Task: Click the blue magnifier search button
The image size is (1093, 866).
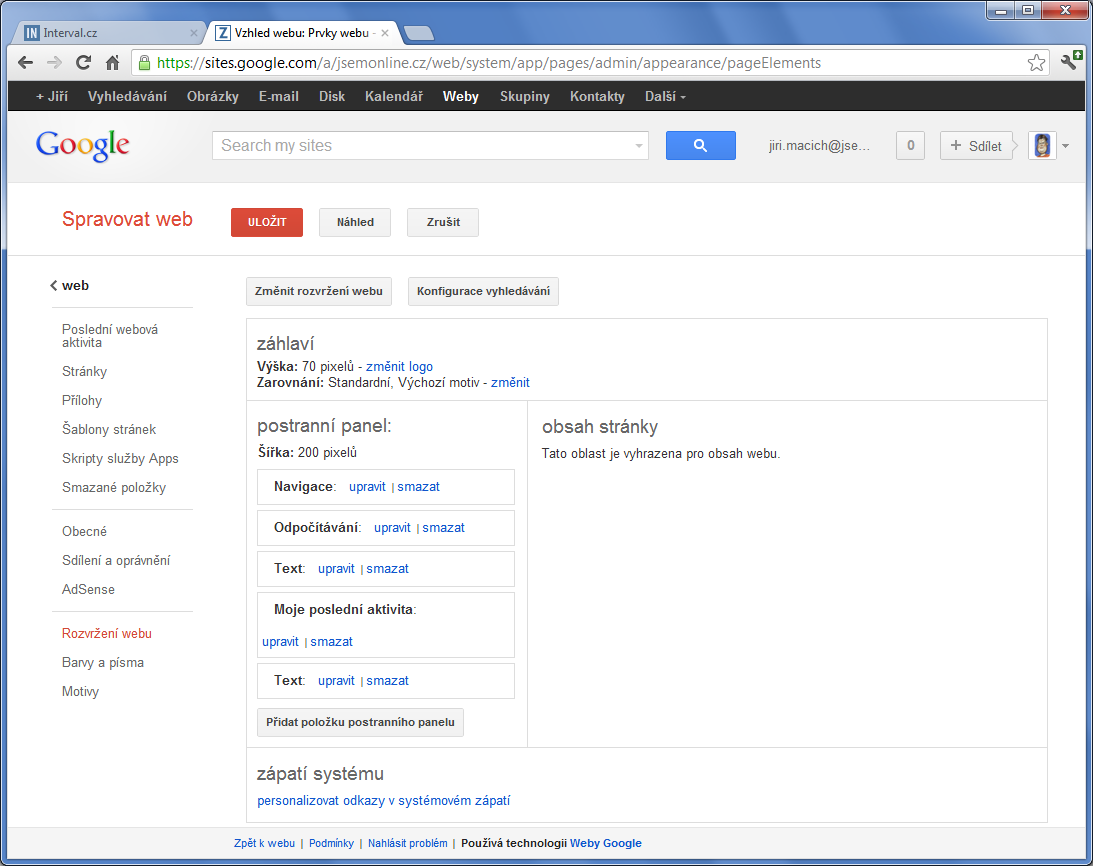Action: tap(701, 146)
